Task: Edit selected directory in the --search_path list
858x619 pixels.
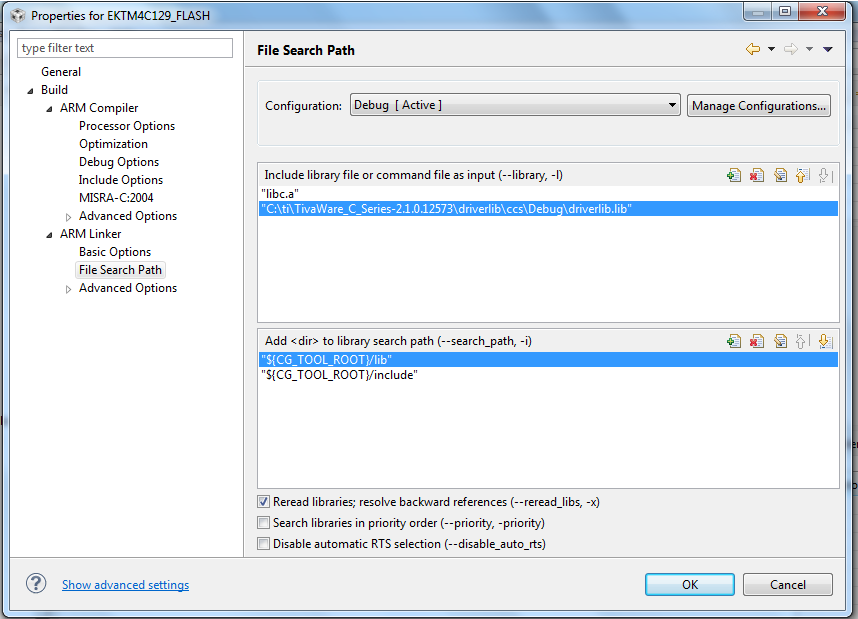Action: point(780,342)
